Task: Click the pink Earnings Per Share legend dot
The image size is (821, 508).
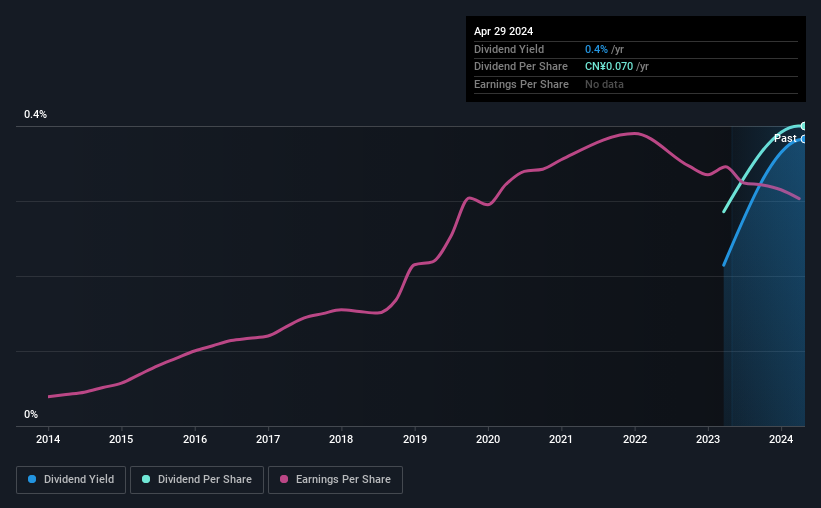Action: (284, 479)
